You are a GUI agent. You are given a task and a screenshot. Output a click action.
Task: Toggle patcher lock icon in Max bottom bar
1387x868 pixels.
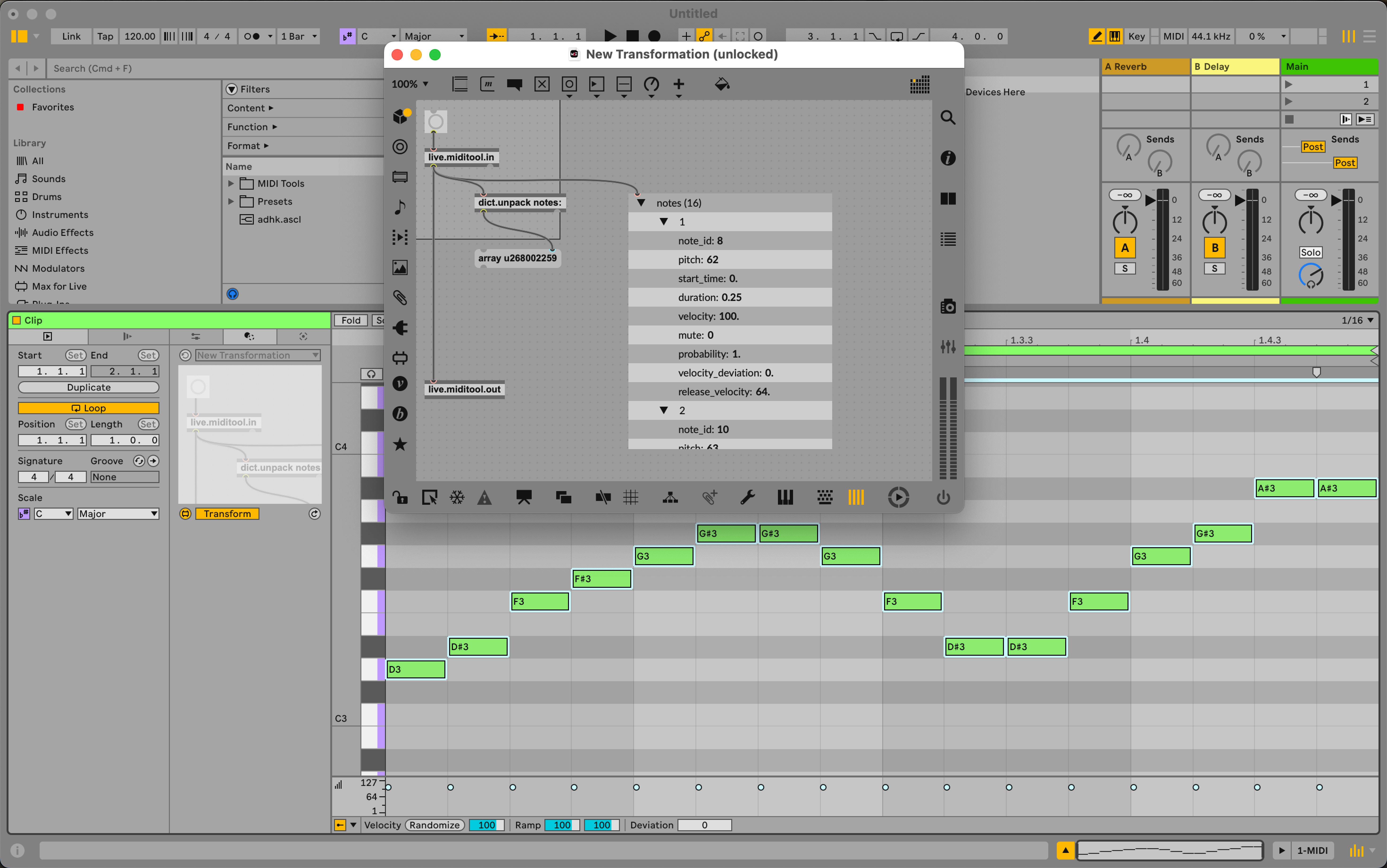400,497
